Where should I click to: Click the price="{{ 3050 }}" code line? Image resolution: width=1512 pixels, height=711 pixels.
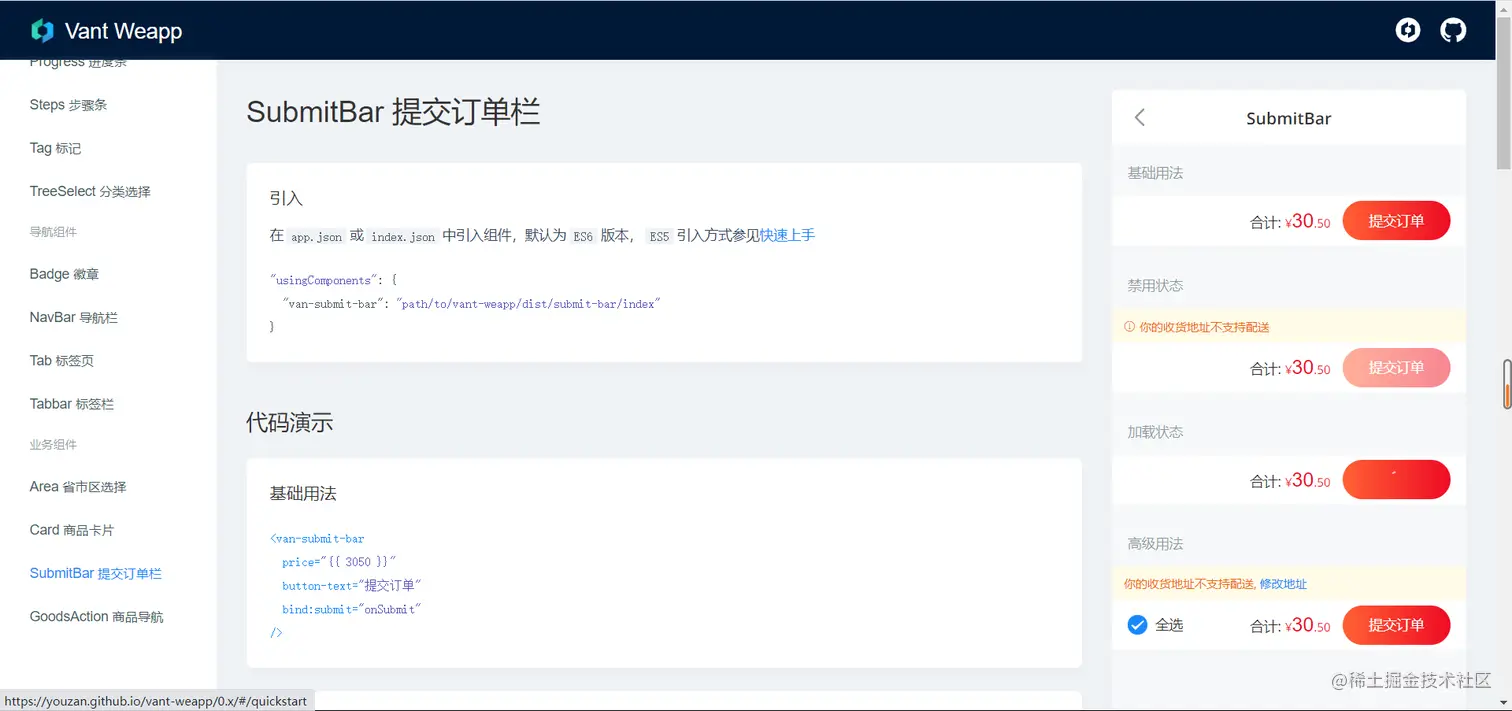point(339,563)
